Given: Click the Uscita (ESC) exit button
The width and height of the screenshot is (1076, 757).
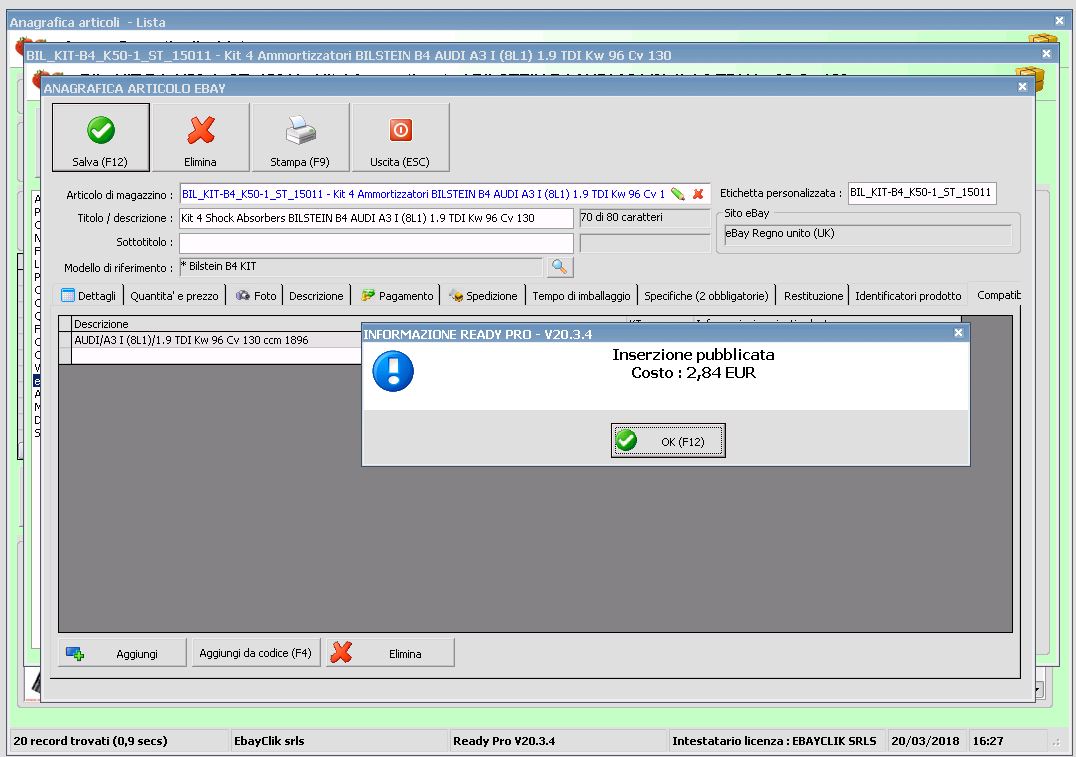Looking at the screenshot, I should click(400, 137).
